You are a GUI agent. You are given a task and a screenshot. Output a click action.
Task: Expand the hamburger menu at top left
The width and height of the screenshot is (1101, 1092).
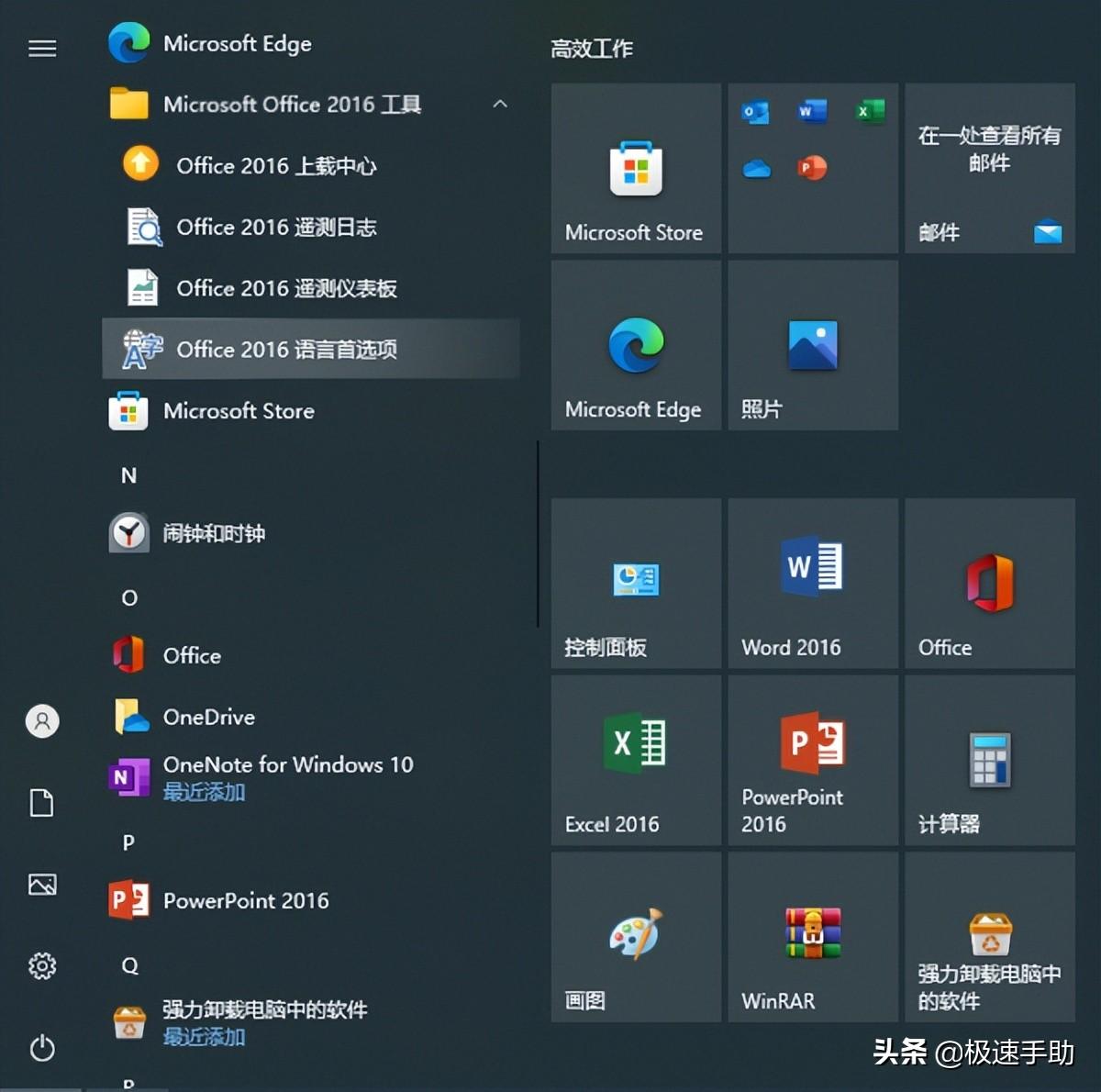[x=42, y=48]
